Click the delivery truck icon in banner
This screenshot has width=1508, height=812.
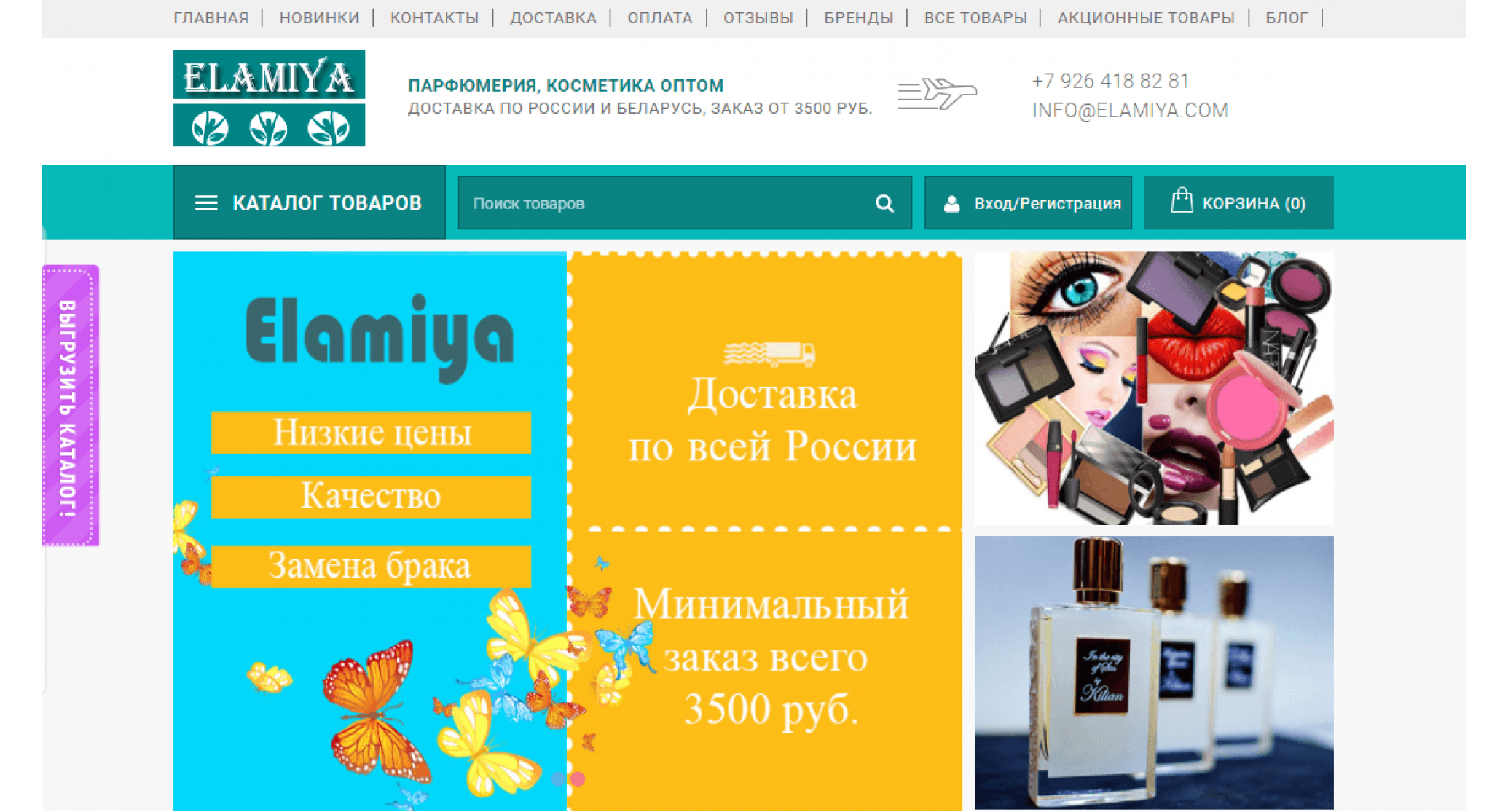[769, 353]
